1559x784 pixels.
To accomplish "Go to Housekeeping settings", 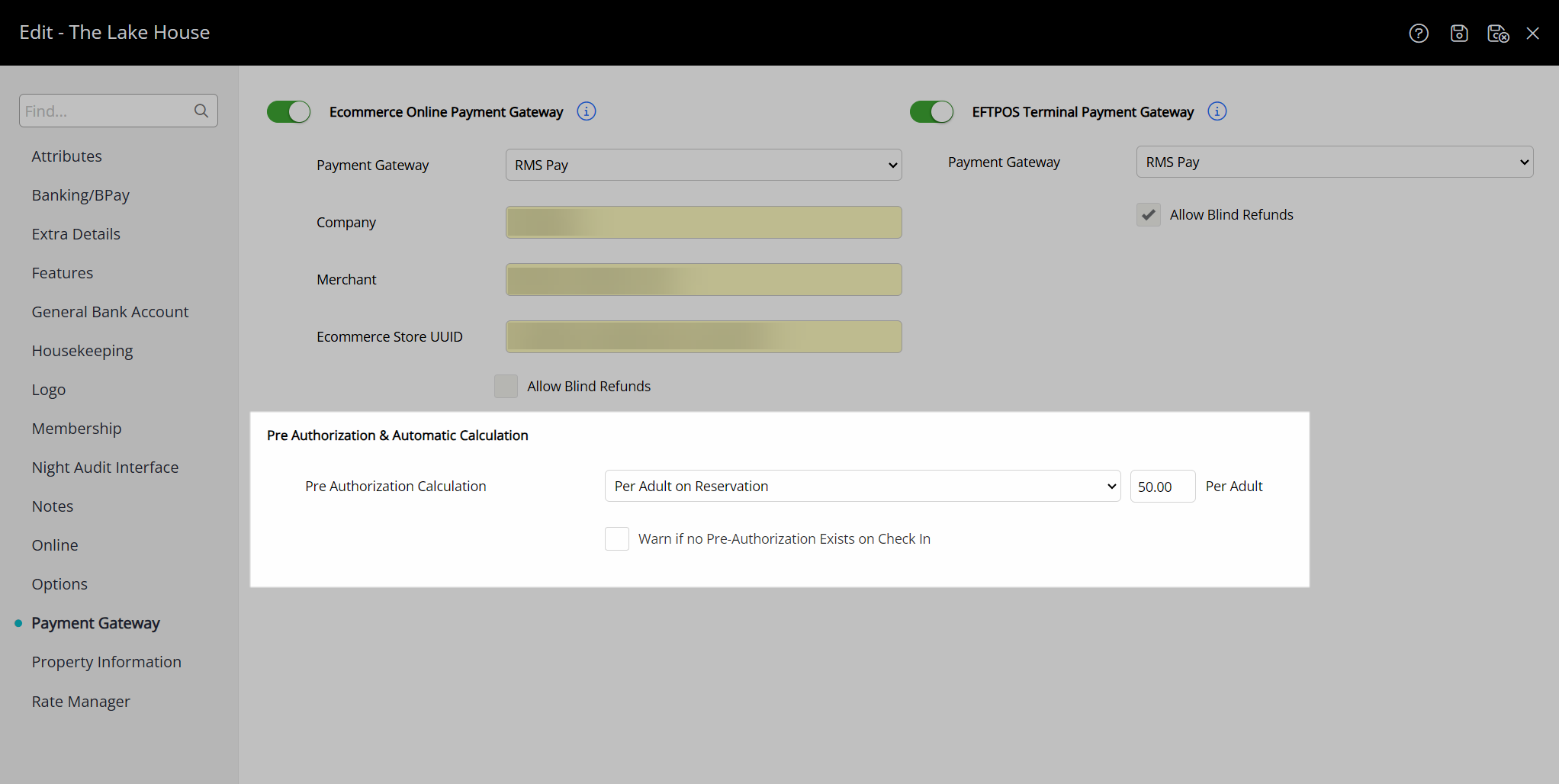I will (x=82, y=351).
